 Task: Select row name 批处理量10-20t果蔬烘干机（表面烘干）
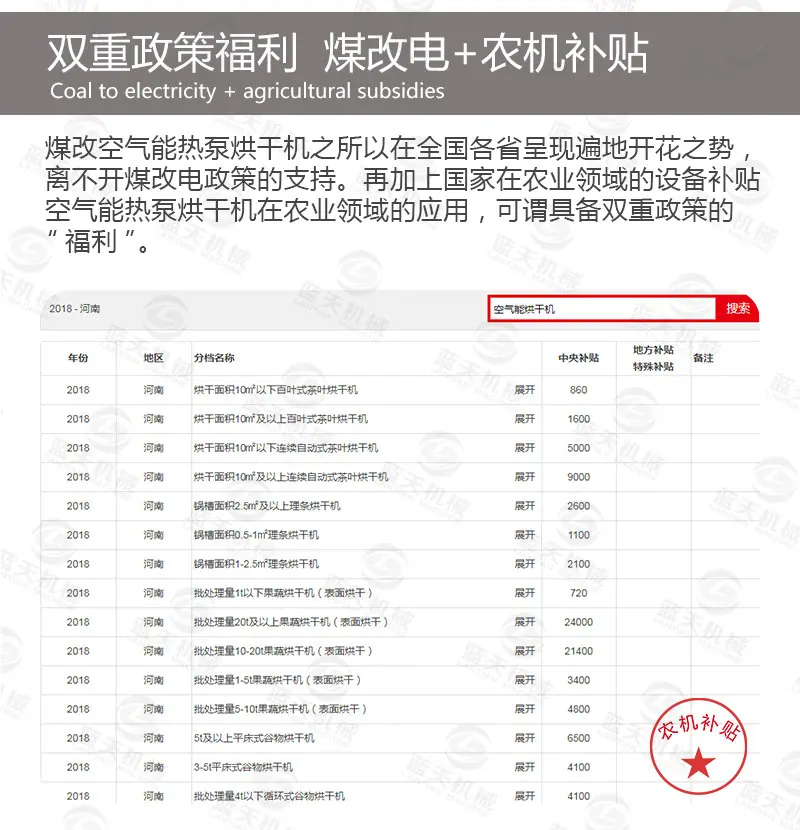pyautogui.click(x=283, y=651)
